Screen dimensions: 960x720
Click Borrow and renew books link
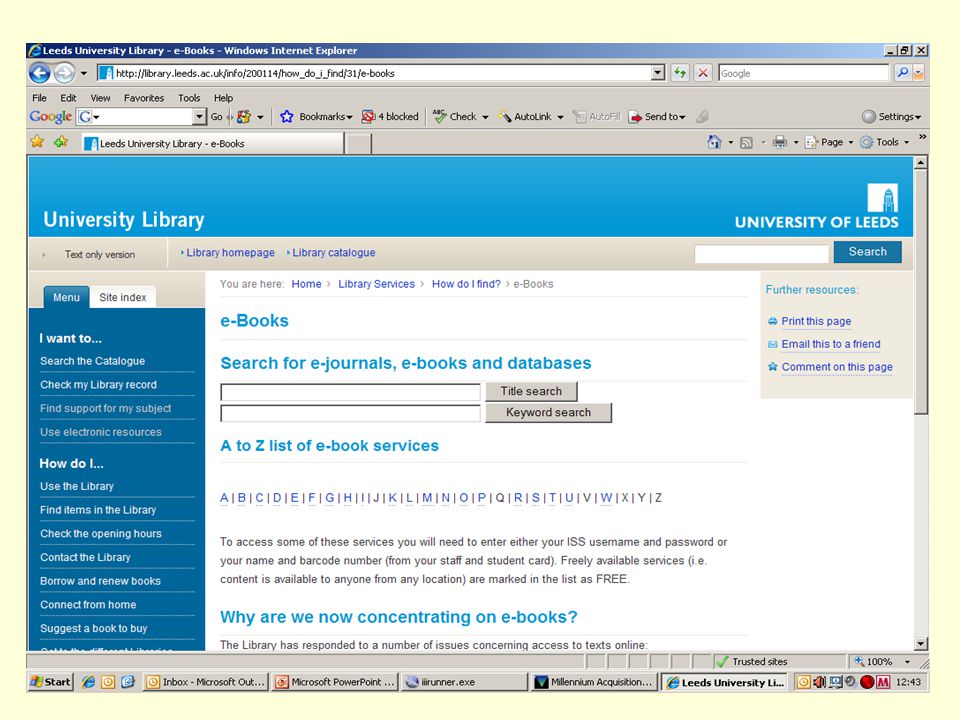[100, 581]
